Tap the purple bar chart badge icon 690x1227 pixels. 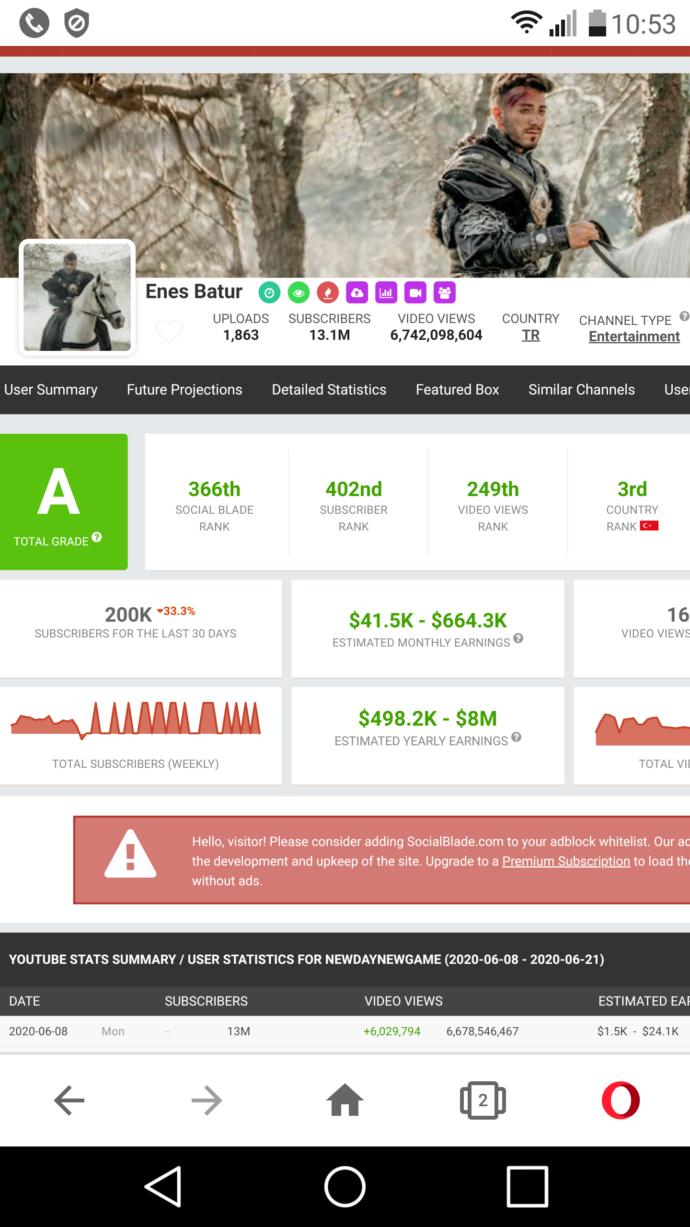point(386,292)
